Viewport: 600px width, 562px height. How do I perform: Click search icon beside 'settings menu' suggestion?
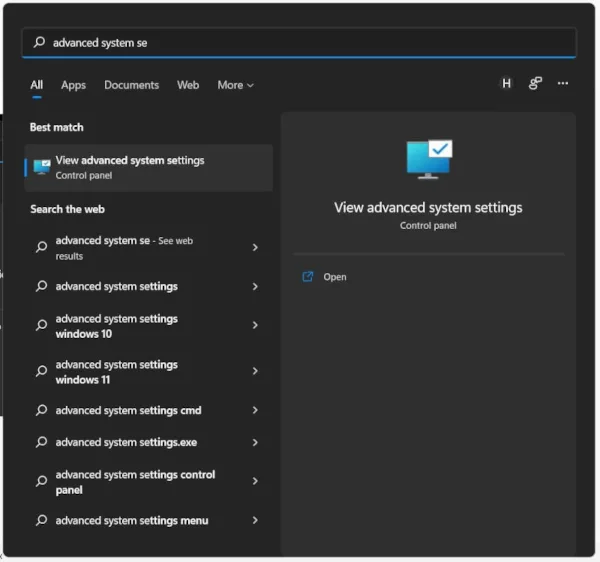(41, 520)
